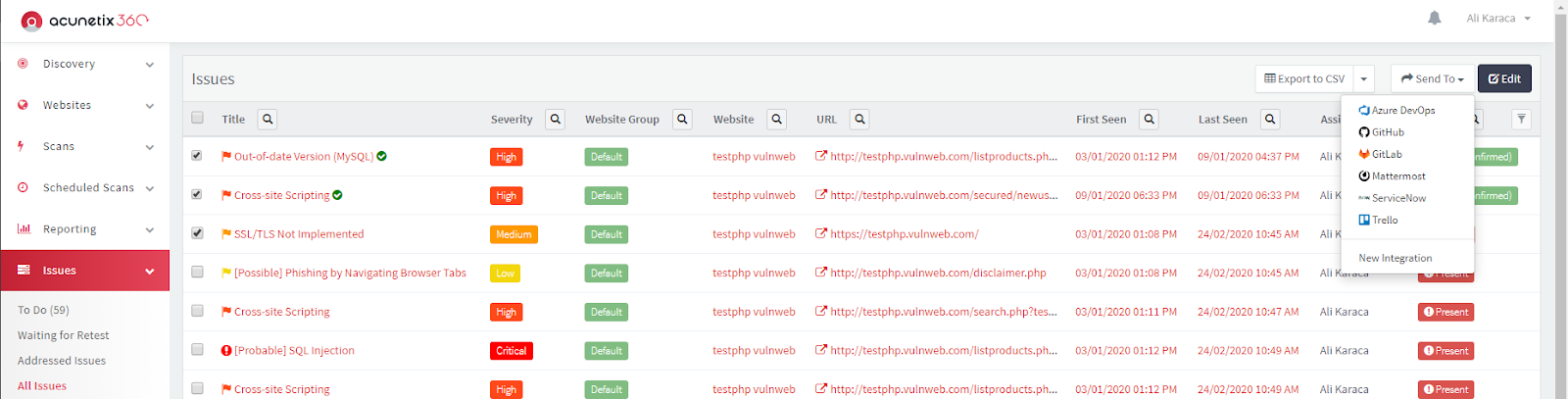Check the Cross-site Scripting search.php row checkbox
The height and width of the screenshot is (399, 1568).
[197, 311]
